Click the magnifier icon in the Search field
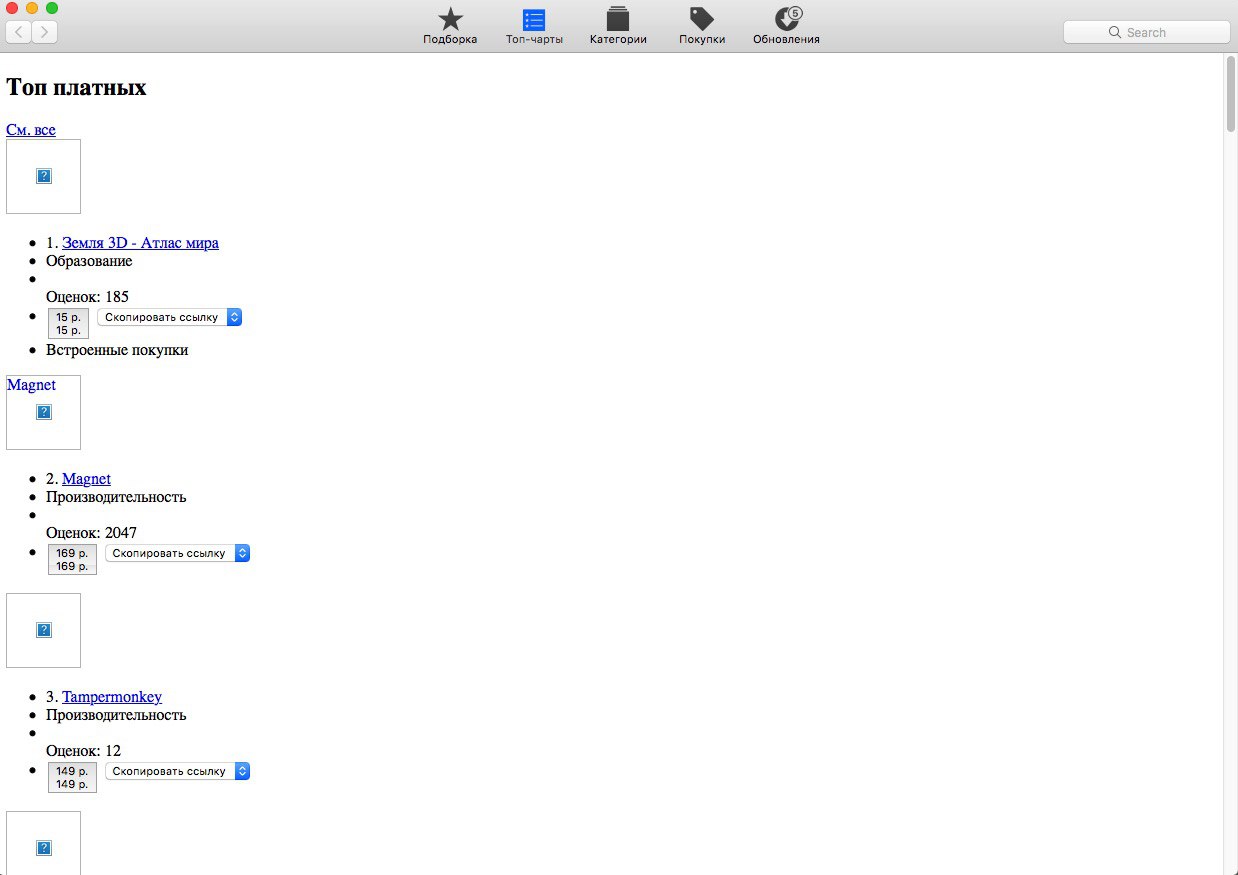 point(1115,32)
